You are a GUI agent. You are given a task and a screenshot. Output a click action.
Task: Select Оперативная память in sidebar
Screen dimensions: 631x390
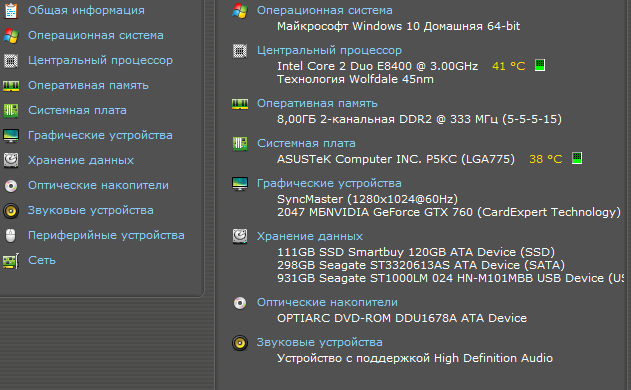tap(88, 85)
